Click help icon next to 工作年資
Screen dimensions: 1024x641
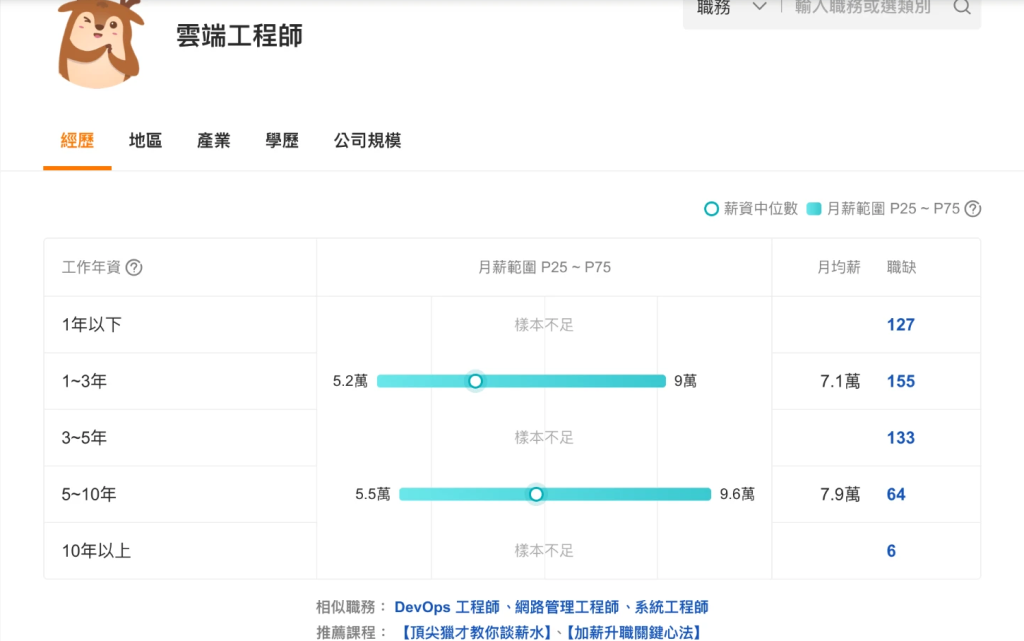tap(134, 268)
